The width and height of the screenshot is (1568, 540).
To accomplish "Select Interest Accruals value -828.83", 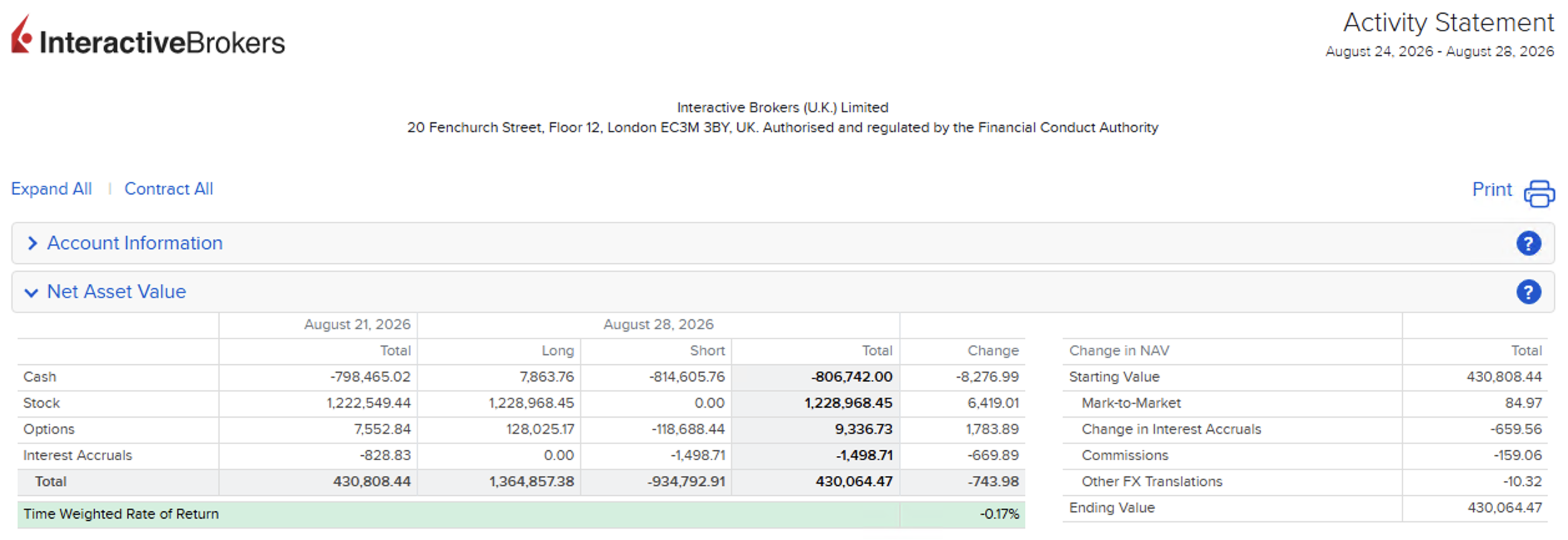I will click(x=385, y=455).
